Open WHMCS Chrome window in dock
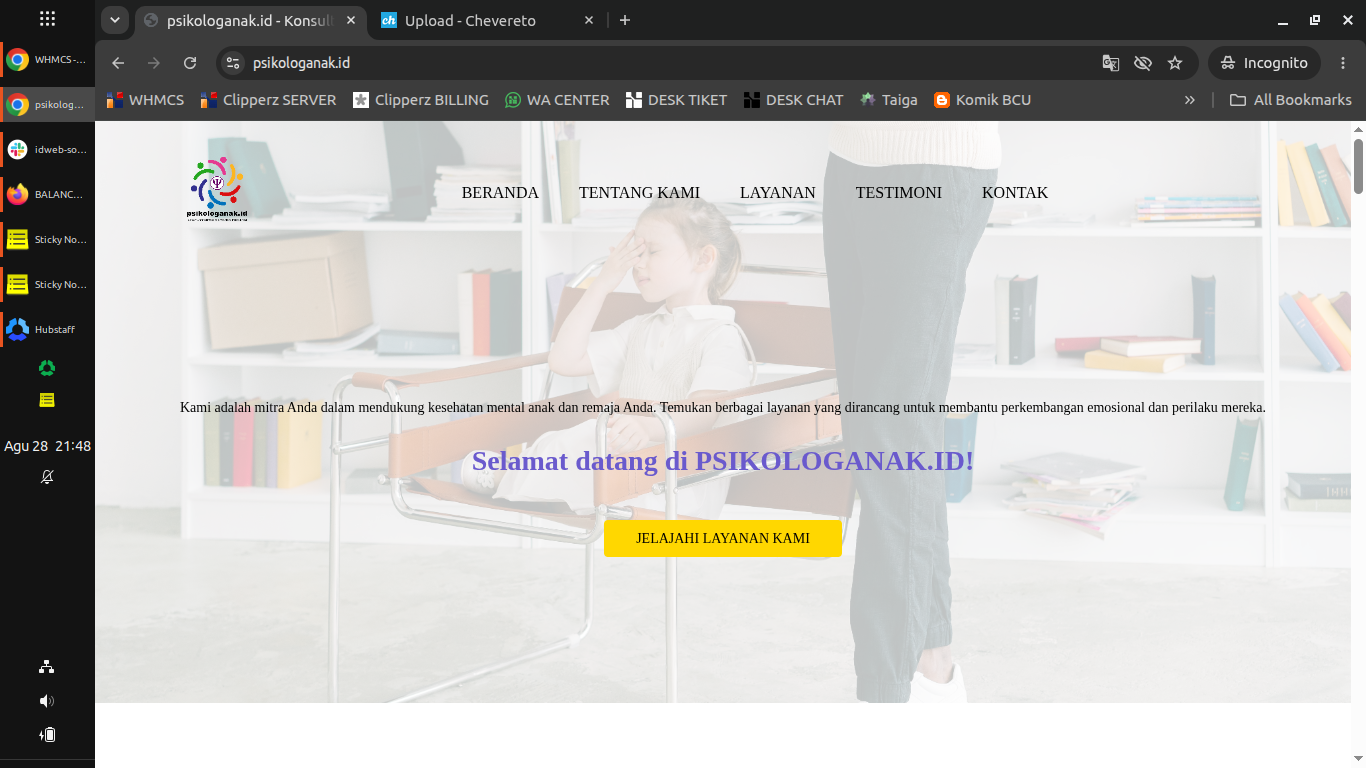Screen dimensions: 1366x768 click(47, 60)
